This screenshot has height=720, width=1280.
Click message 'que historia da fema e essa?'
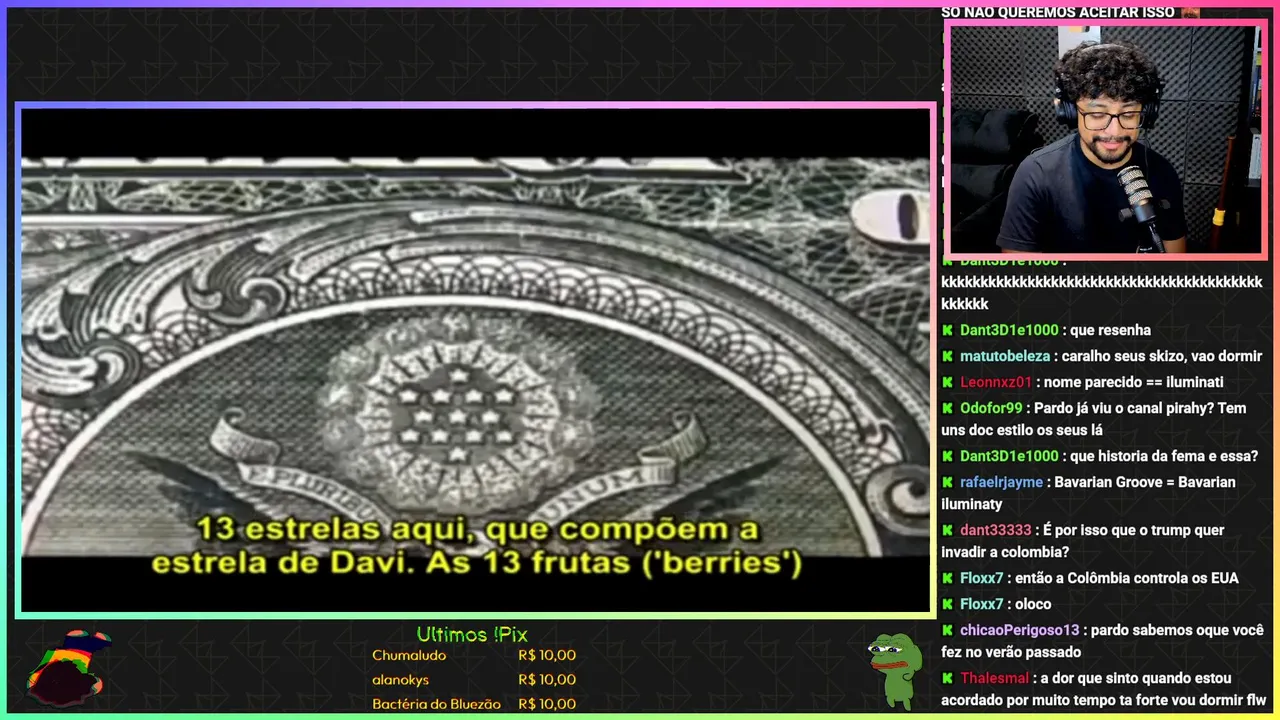pos(1164,456)
